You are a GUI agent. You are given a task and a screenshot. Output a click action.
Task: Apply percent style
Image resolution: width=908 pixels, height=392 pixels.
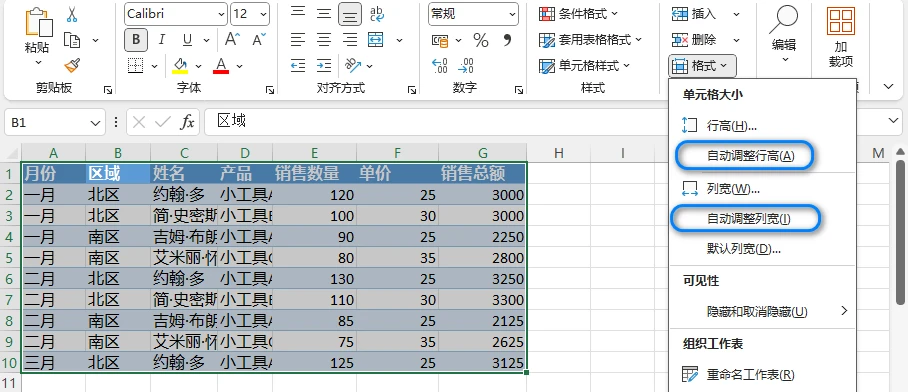[481, 40]
